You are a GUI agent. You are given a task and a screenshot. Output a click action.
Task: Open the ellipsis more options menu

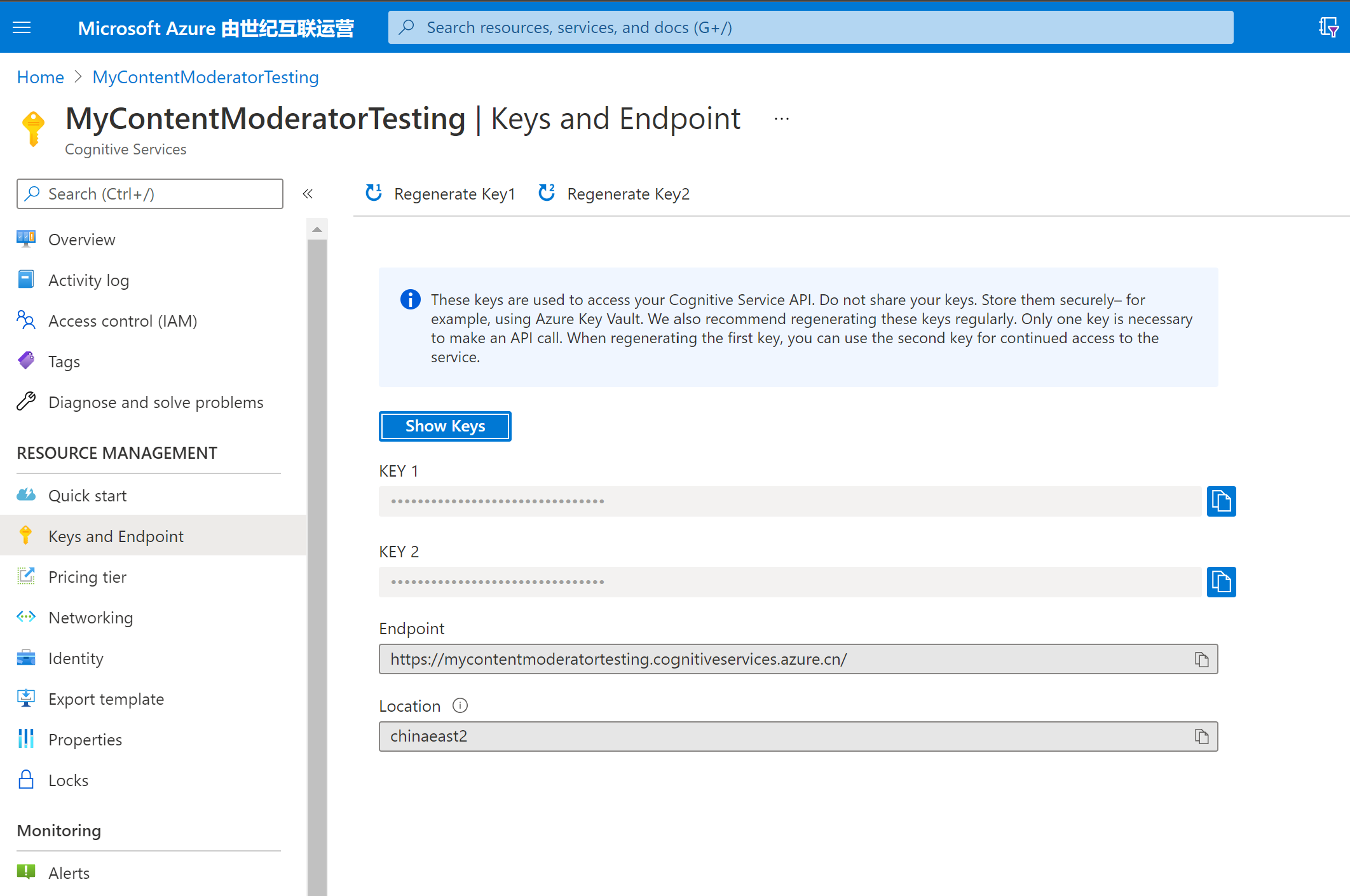point(782,119)
